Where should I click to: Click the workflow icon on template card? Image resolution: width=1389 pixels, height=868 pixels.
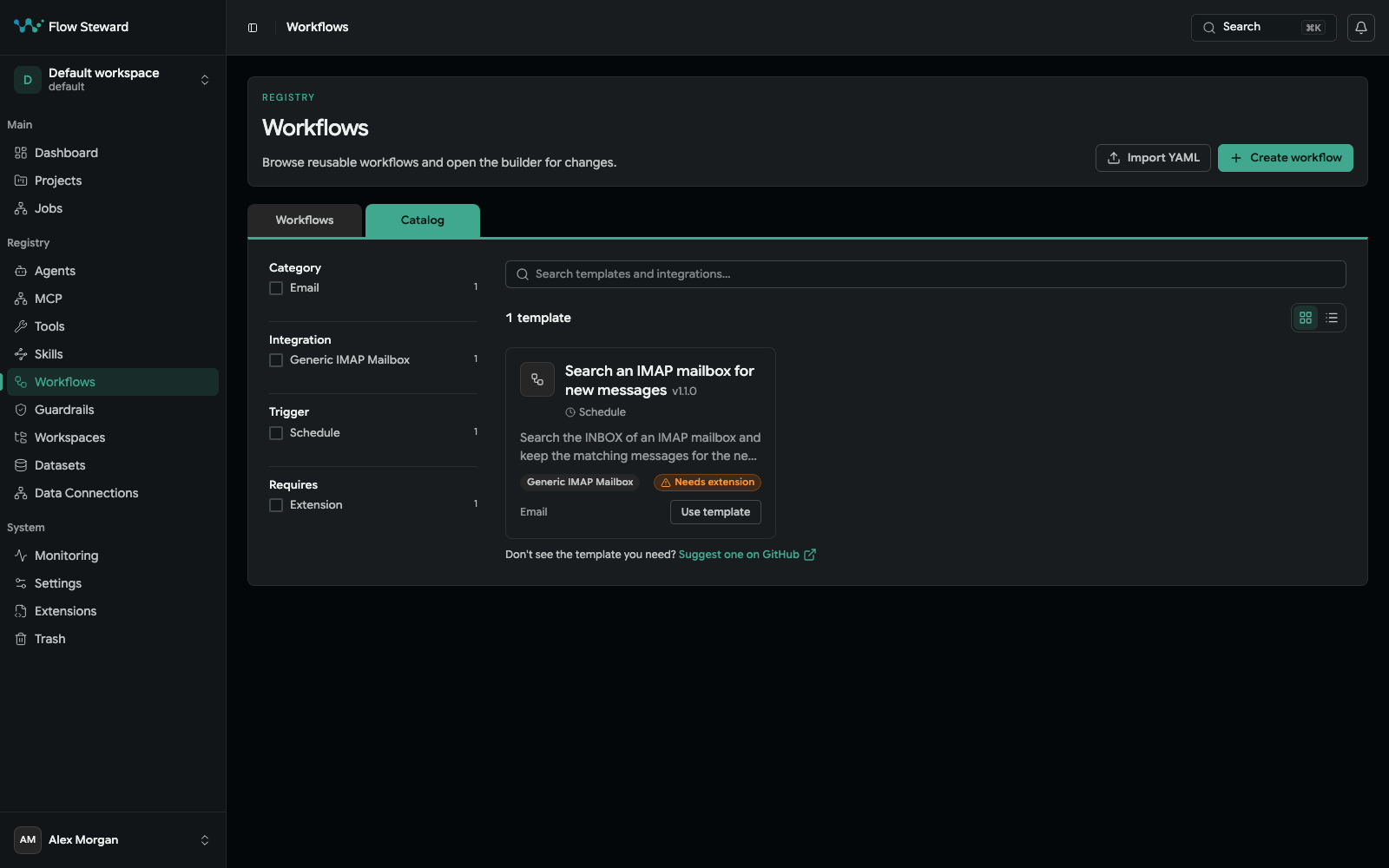[x=537, y=379]
